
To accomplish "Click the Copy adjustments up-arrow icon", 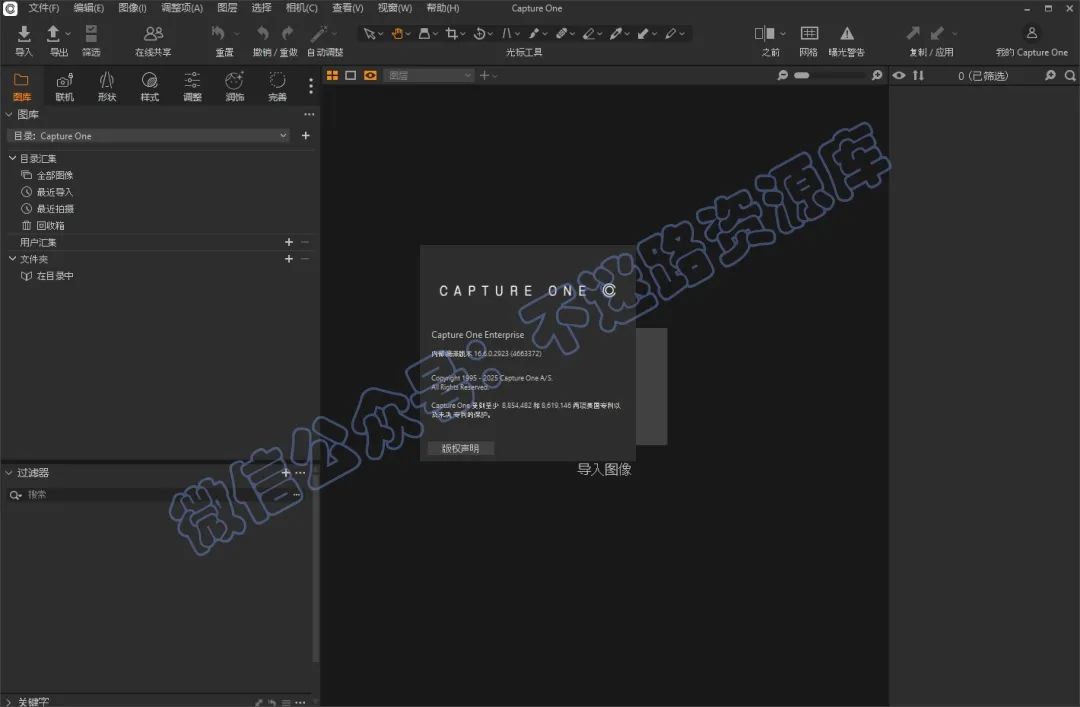I will point(913,33).
